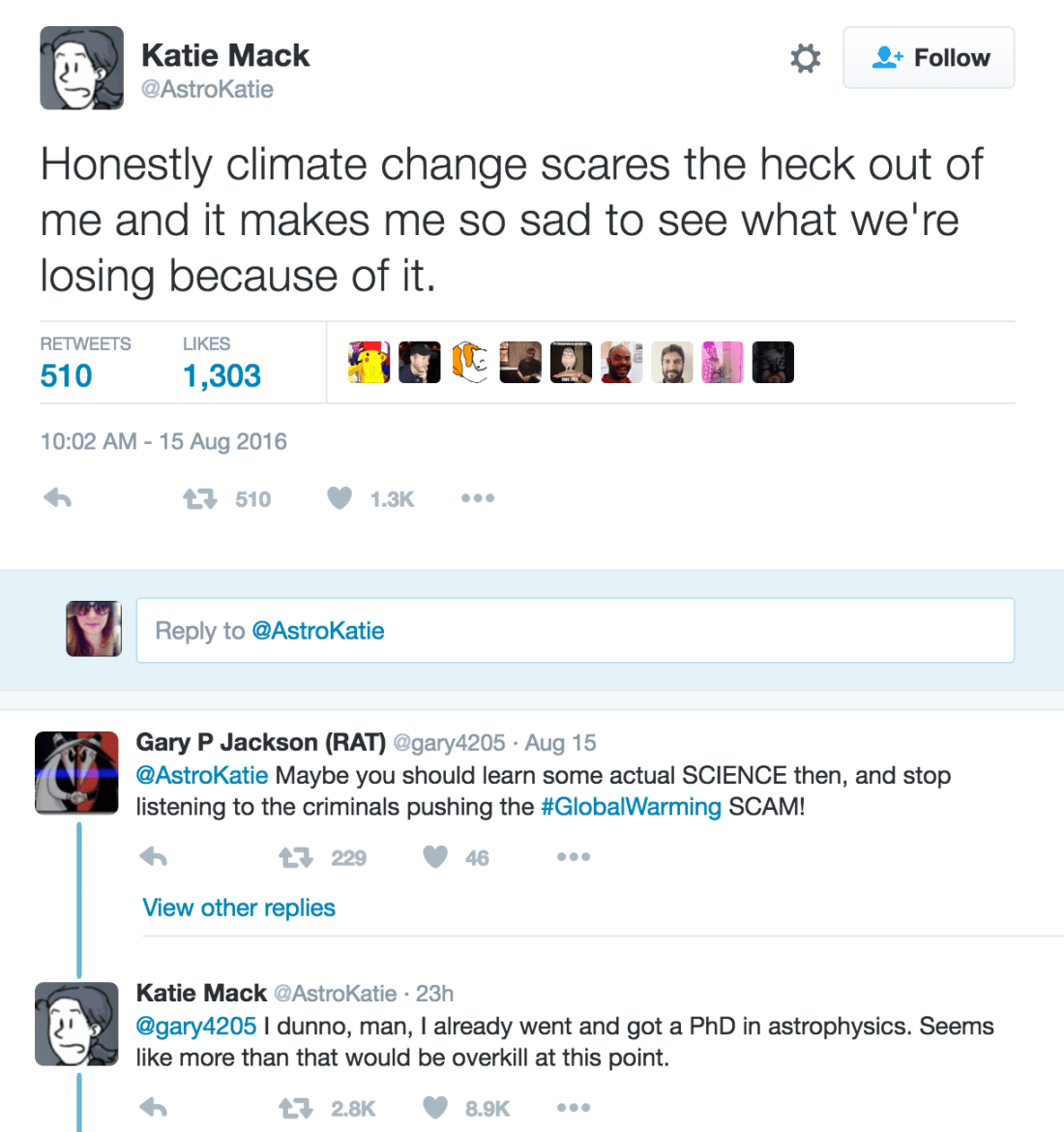
Task: Retweet the main tweet with 510 retweets
Action: point(200,499)
